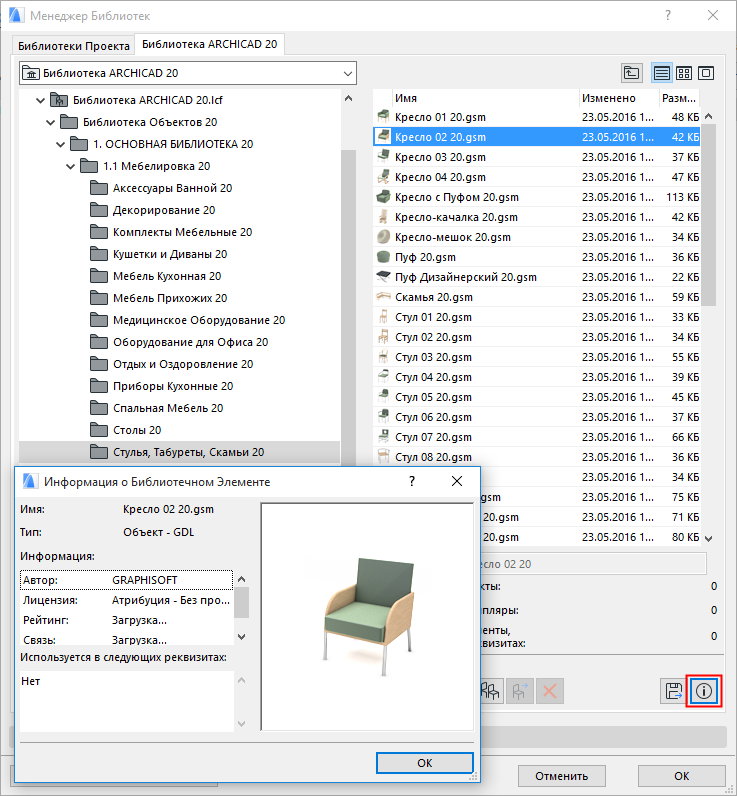
Task: Switch to list view mode
Action: click(x=661, y=73)
